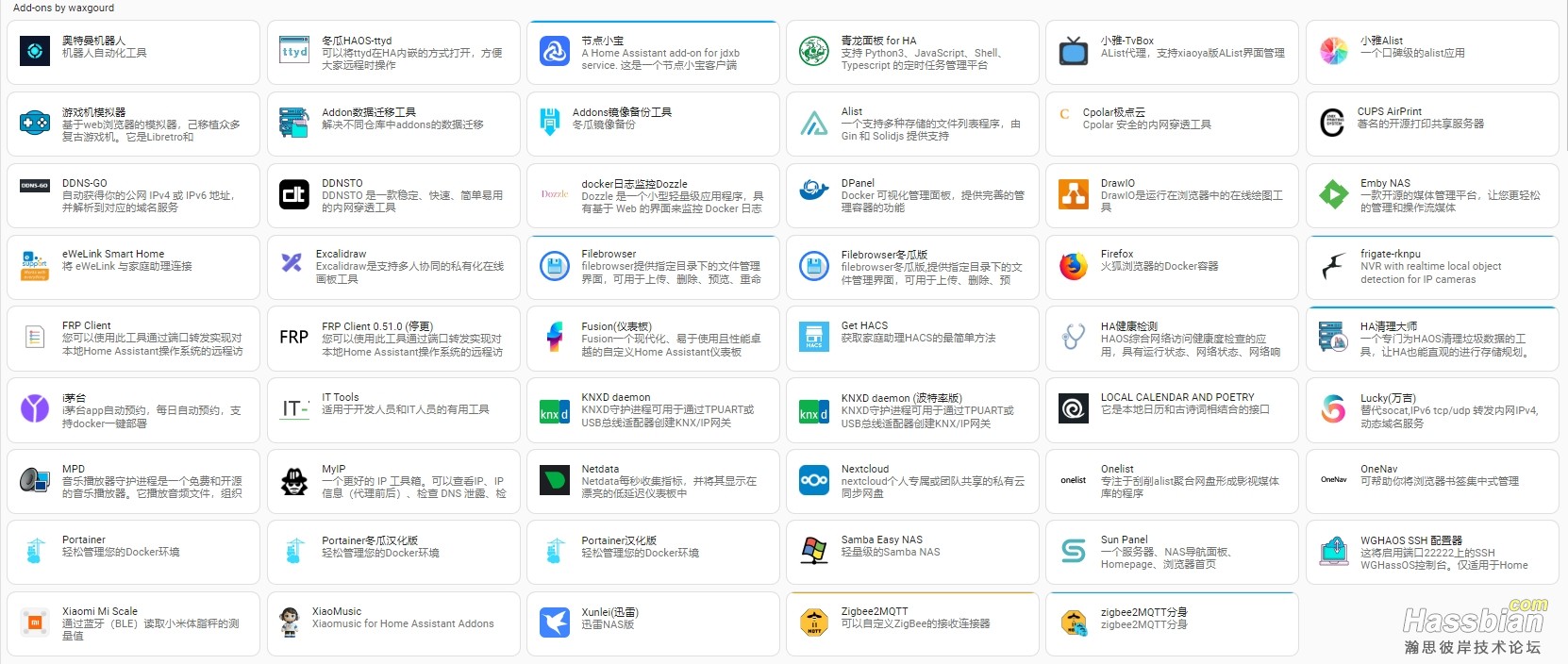
Task: Click the MyIP hacker icon
Action: coord(294,480)
